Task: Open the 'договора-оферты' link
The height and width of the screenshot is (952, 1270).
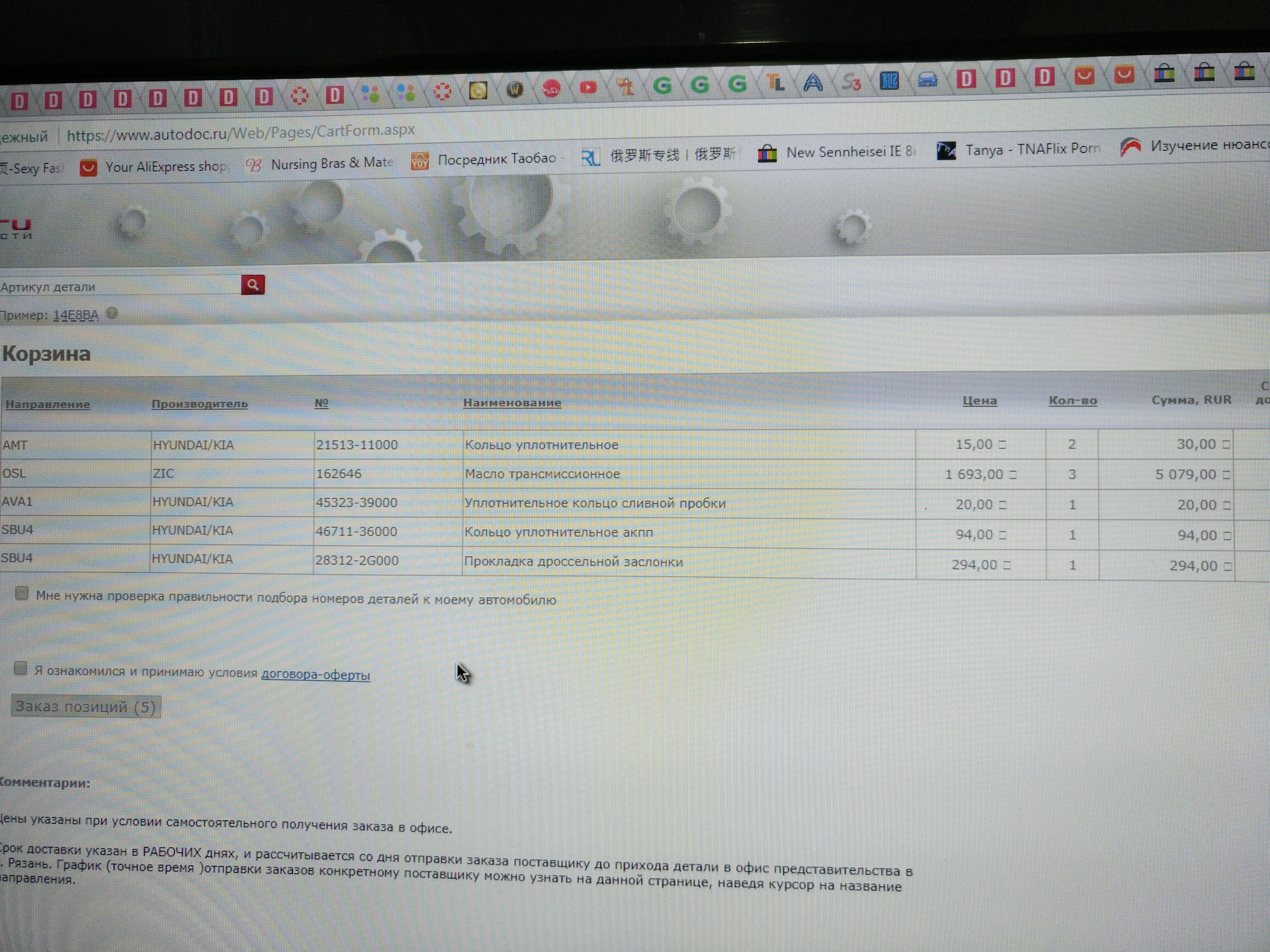Action: [x=316, y=675]
